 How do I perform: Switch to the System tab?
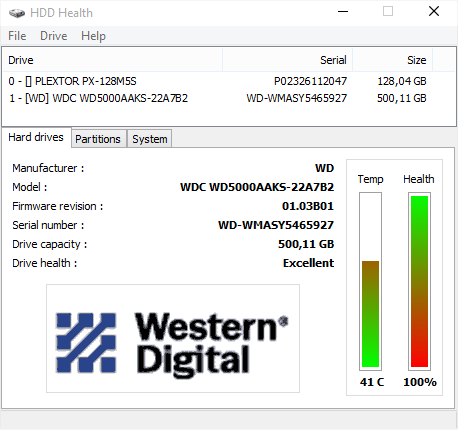(x=150, y=139)
